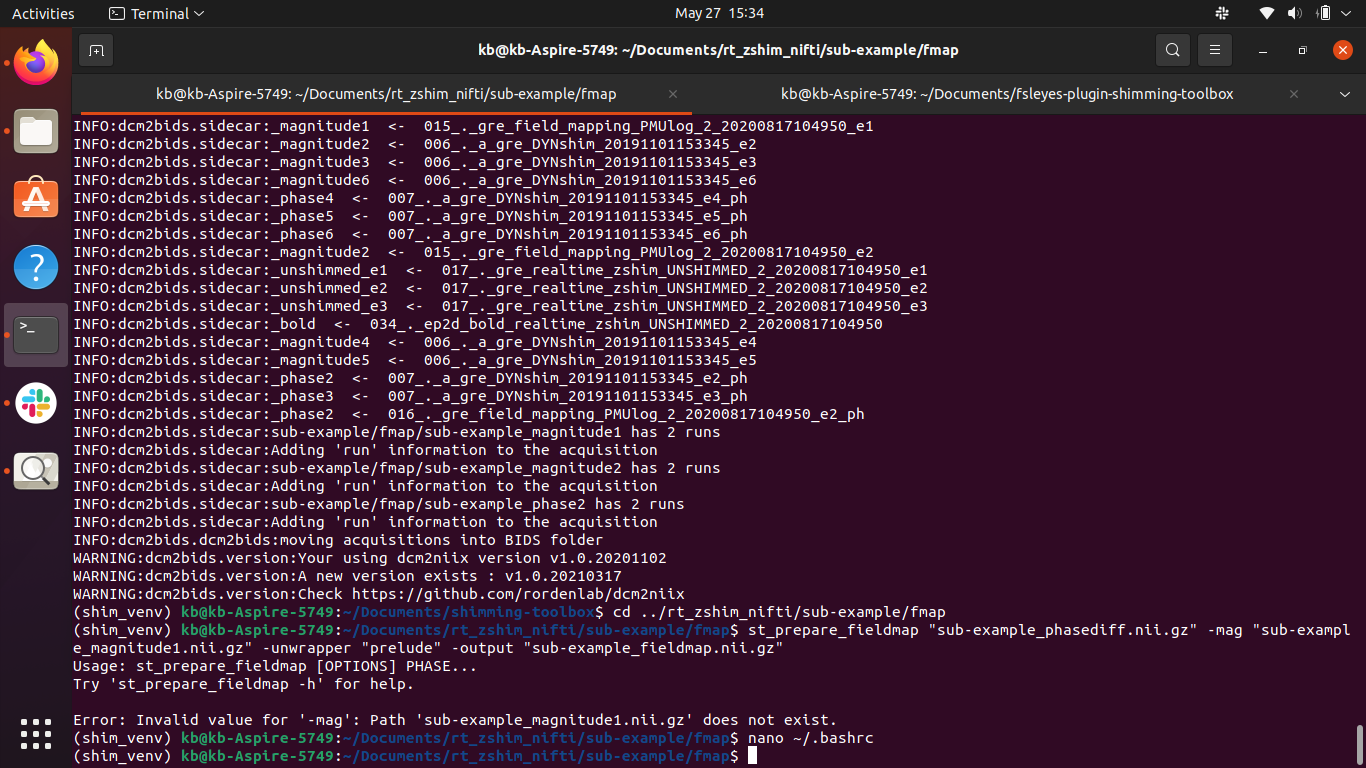
Task: Click the 'cd ../rt_zshim_nifti/sub-example/fmap' command
Action: tap(779, 612)
